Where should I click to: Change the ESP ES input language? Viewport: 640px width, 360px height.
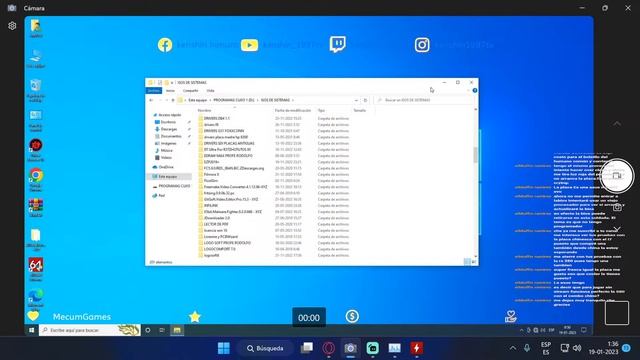click(x=546, y=348)
